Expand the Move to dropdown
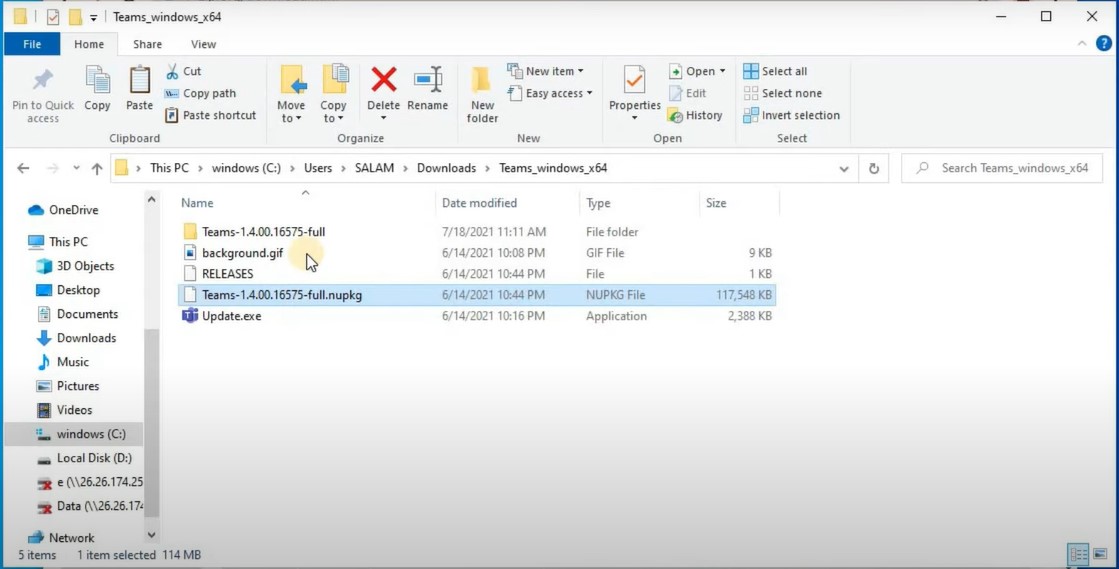Image resolution: width=1119 pixels, height=569 pixels. [291, 118]
